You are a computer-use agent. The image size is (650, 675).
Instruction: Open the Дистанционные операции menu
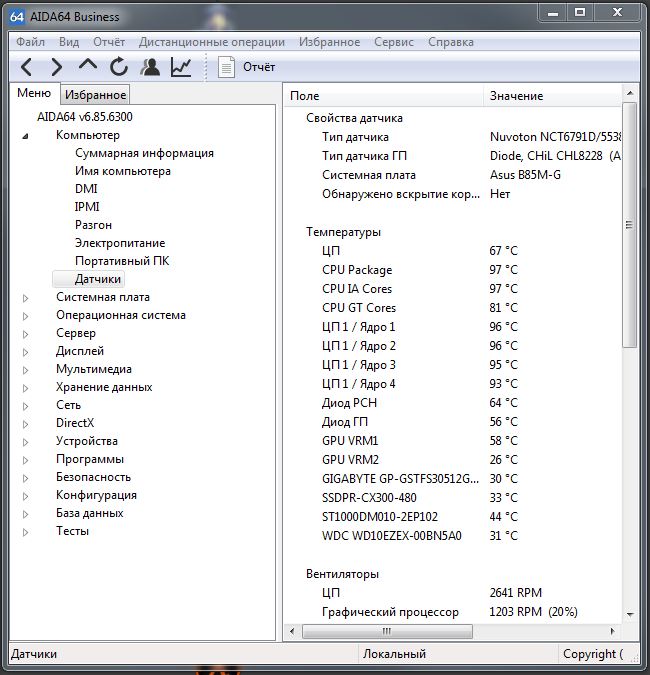(212, 42)
